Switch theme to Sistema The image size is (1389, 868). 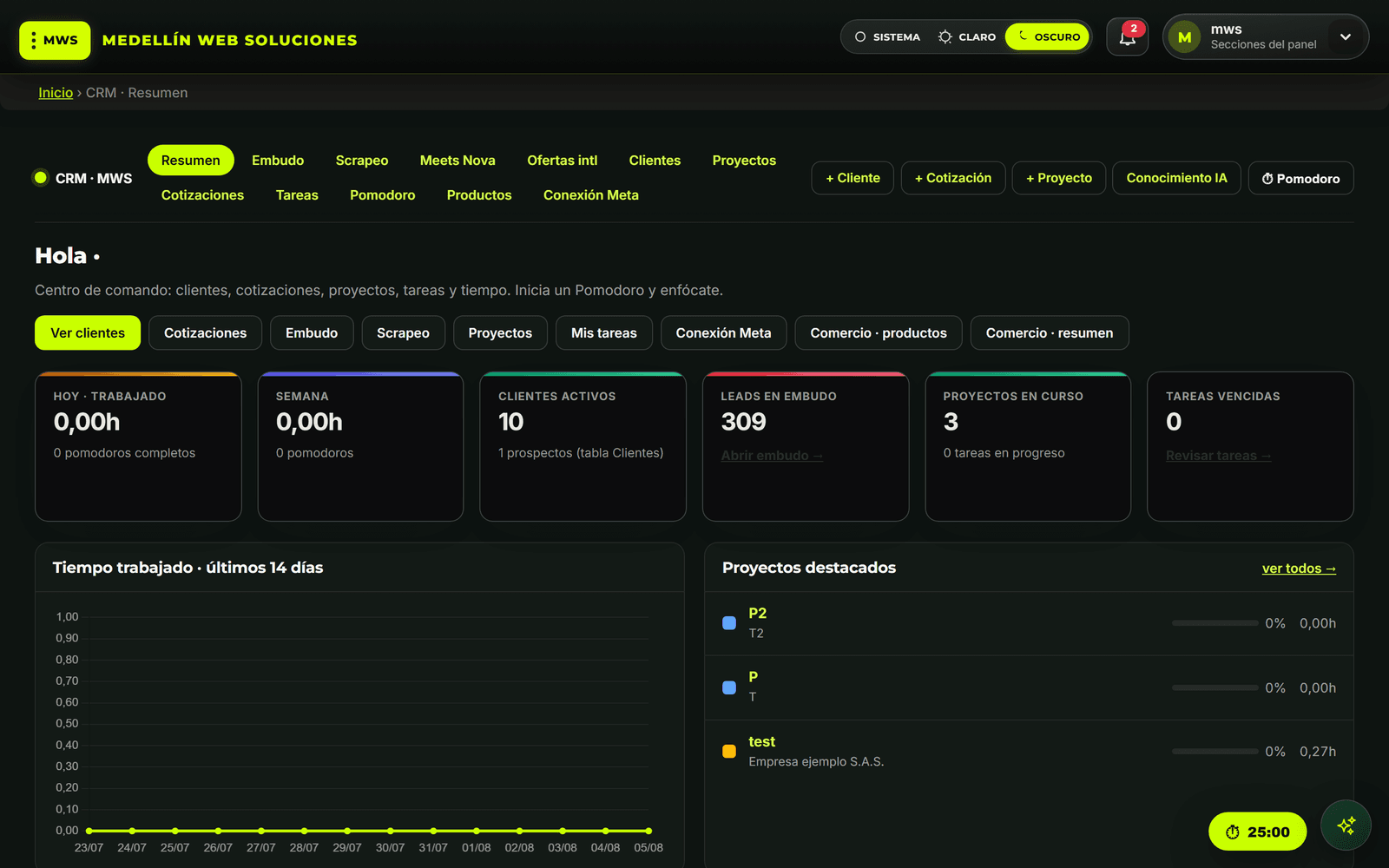coord(887,37)
